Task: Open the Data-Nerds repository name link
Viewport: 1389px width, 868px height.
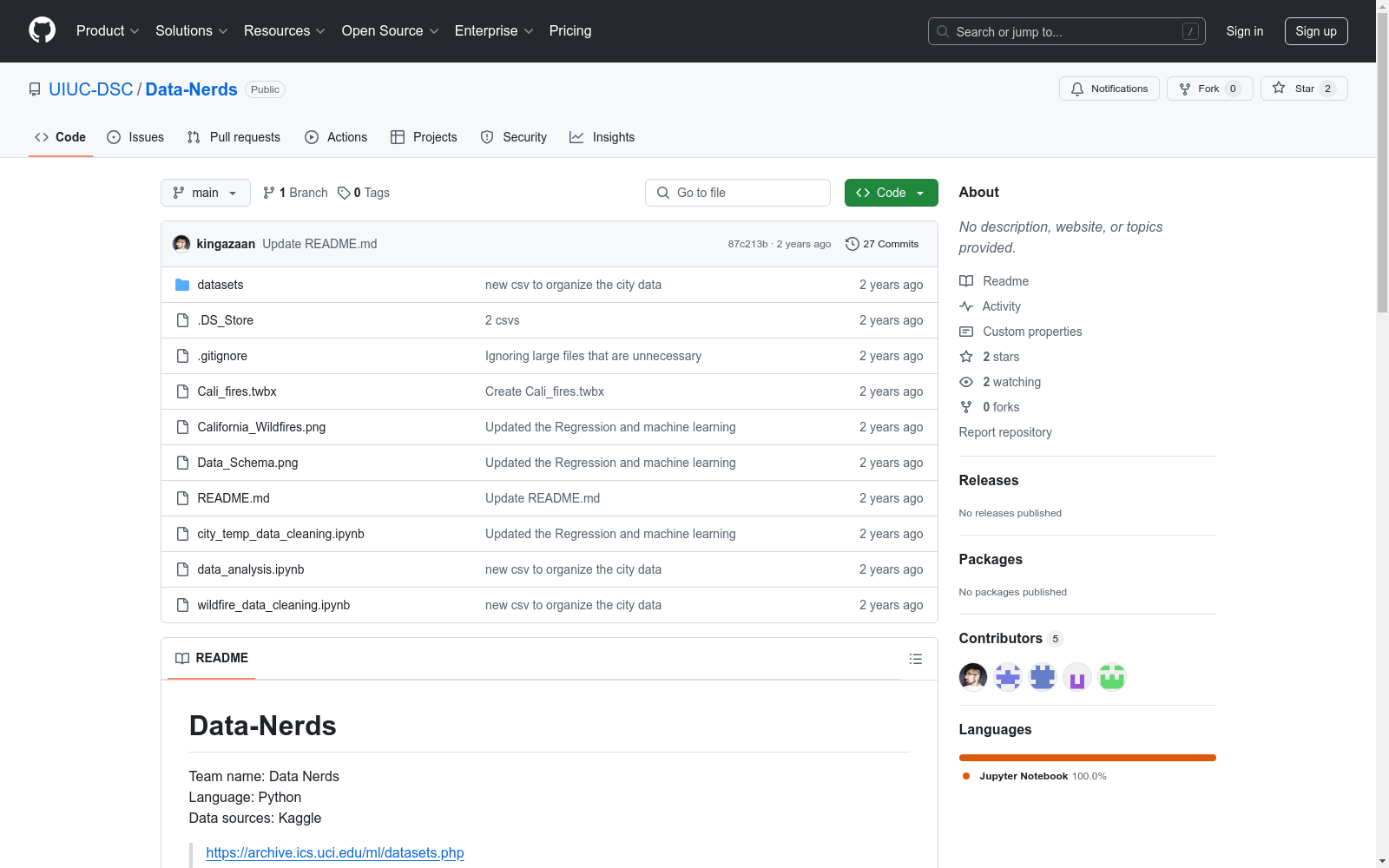Action: pyautogui.click(x=191, y=89)
